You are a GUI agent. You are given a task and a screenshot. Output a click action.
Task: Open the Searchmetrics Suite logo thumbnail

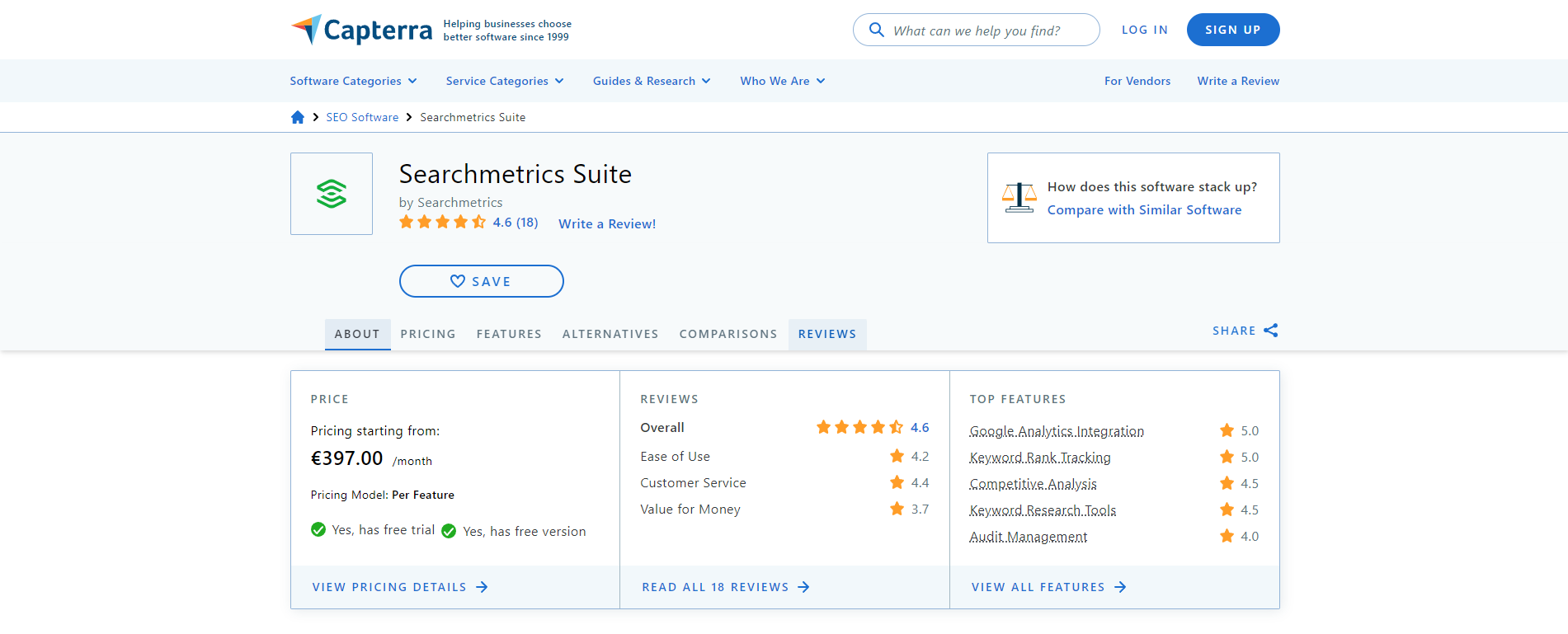(x=332, y=194)
